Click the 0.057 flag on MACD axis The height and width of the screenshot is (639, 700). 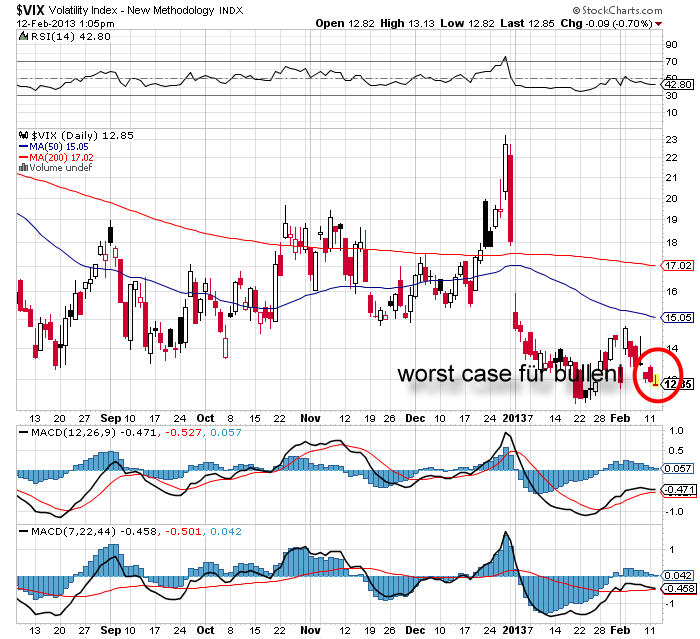678,468
